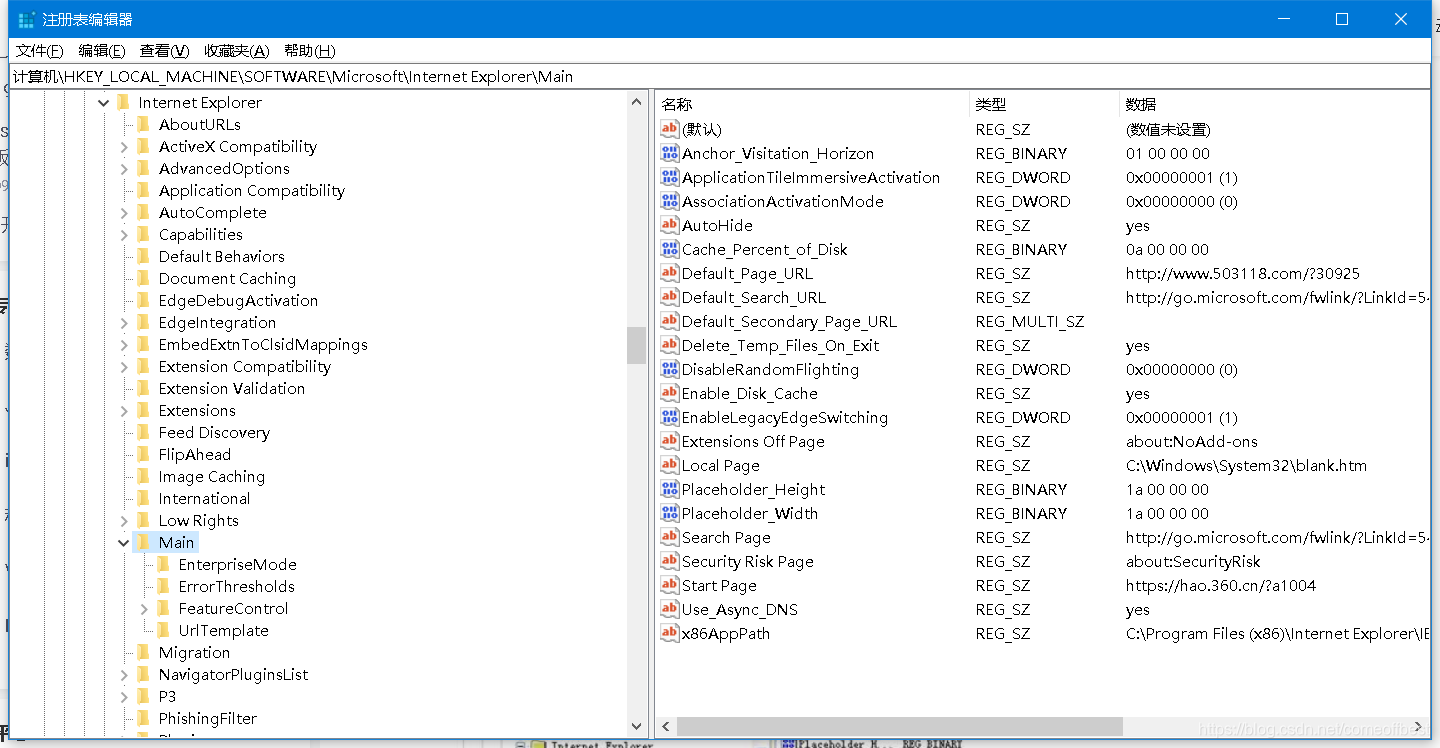Click the icon of Placeholder_Width

670,513
